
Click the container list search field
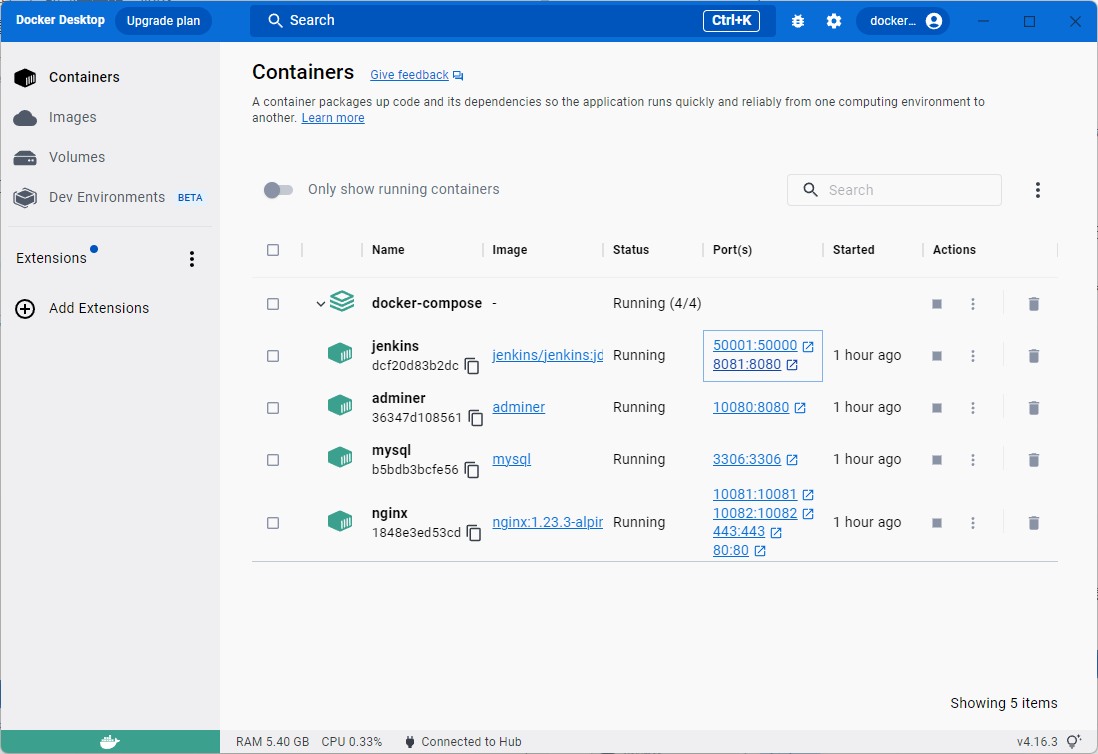click(894, 189)
